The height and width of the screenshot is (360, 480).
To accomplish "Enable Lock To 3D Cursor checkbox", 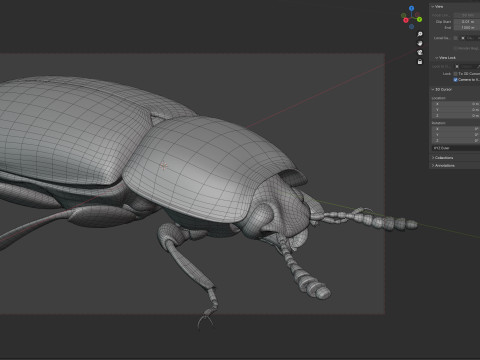I will pos(456,74).
